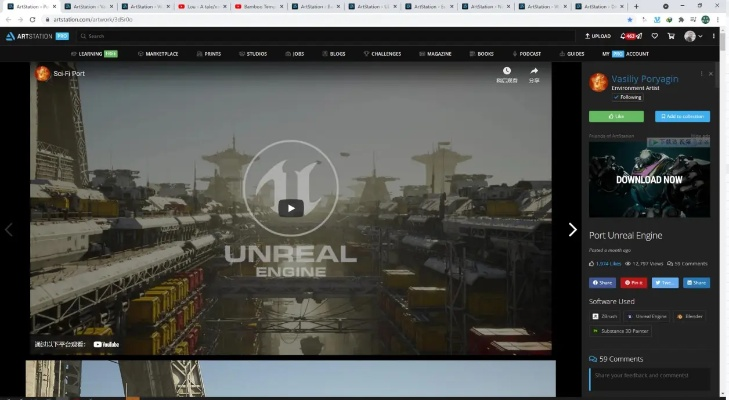
Task: Open the Download Now ad banner
Action: pyautogui.click(x=649, y=179)
